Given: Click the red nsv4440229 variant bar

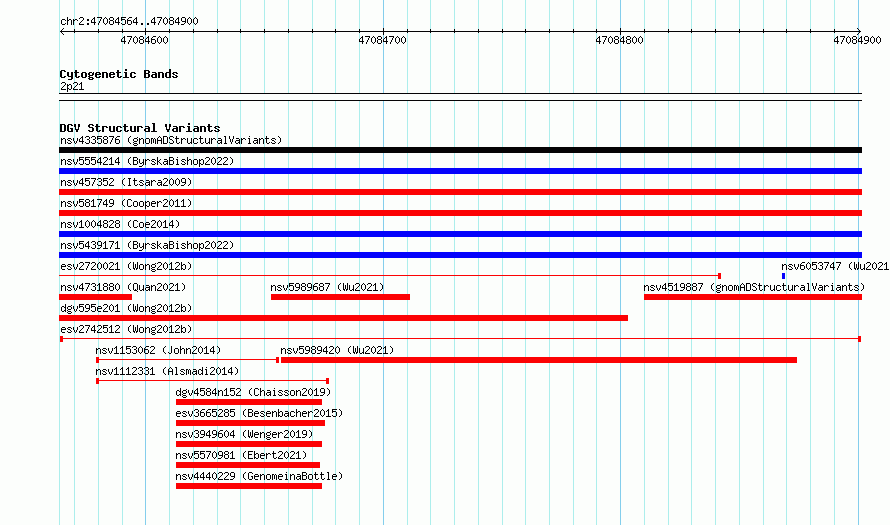Looking at the screenshot, I should point(249,486).
